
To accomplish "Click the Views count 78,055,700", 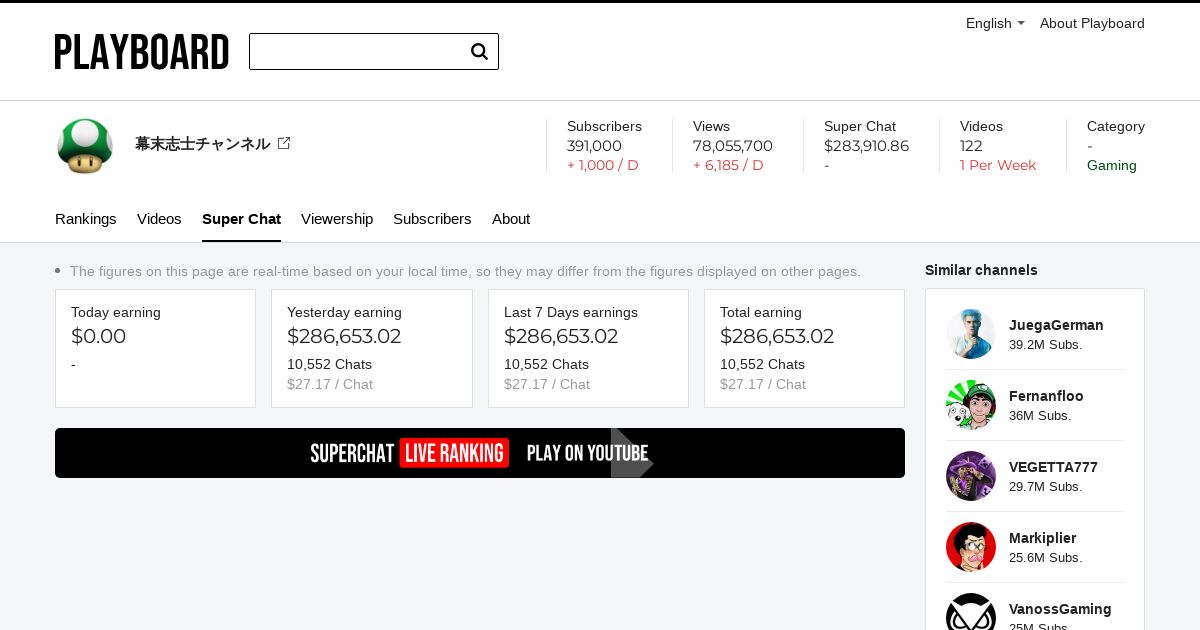I will (x=733, y=146).
